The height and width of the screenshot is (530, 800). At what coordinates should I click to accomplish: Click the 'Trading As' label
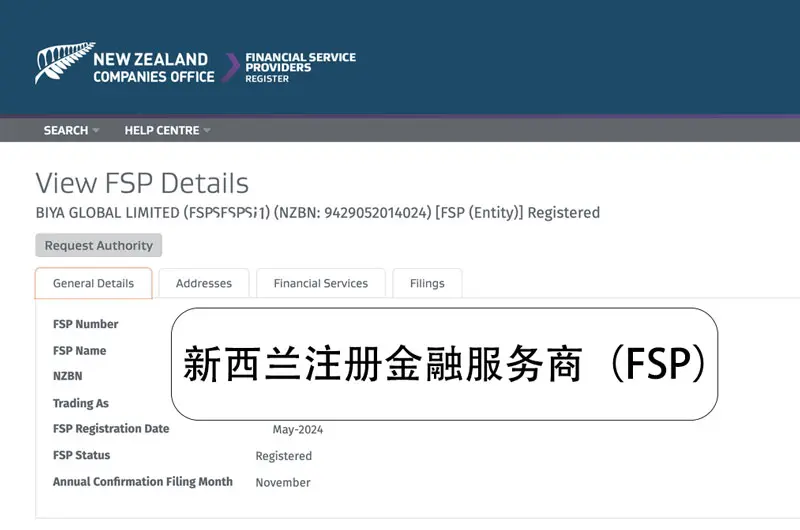coord(81,403)
